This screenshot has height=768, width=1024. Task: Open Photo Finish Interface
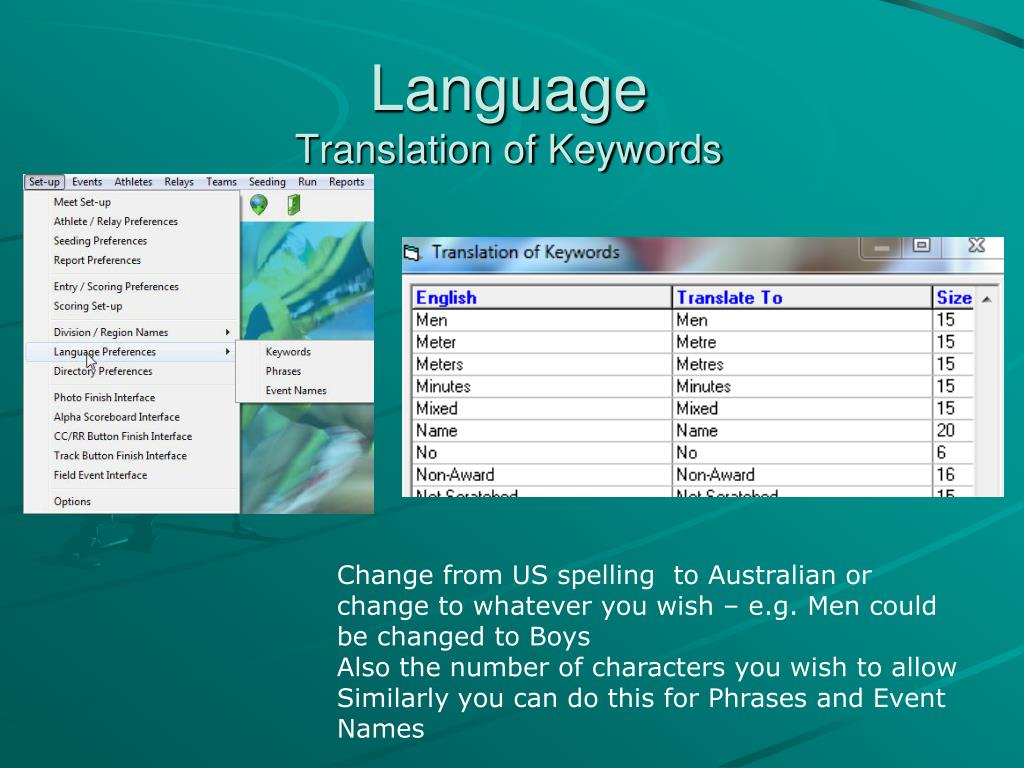[x=133, y=398]
